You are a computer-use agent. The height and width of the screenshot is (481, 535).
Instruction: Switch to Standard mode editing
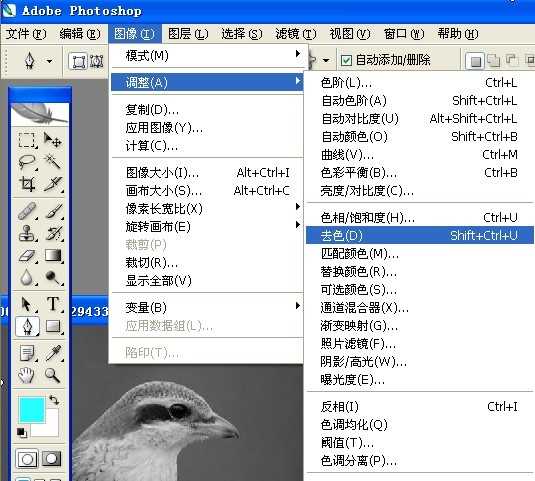(x=27, y=459)
